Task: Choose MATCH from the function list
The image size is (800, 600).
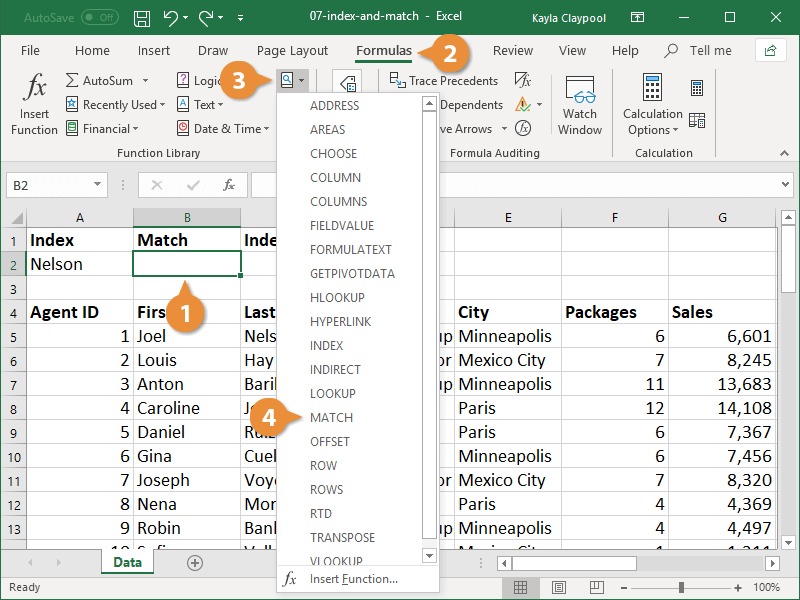Action: (x=331, y=417)
